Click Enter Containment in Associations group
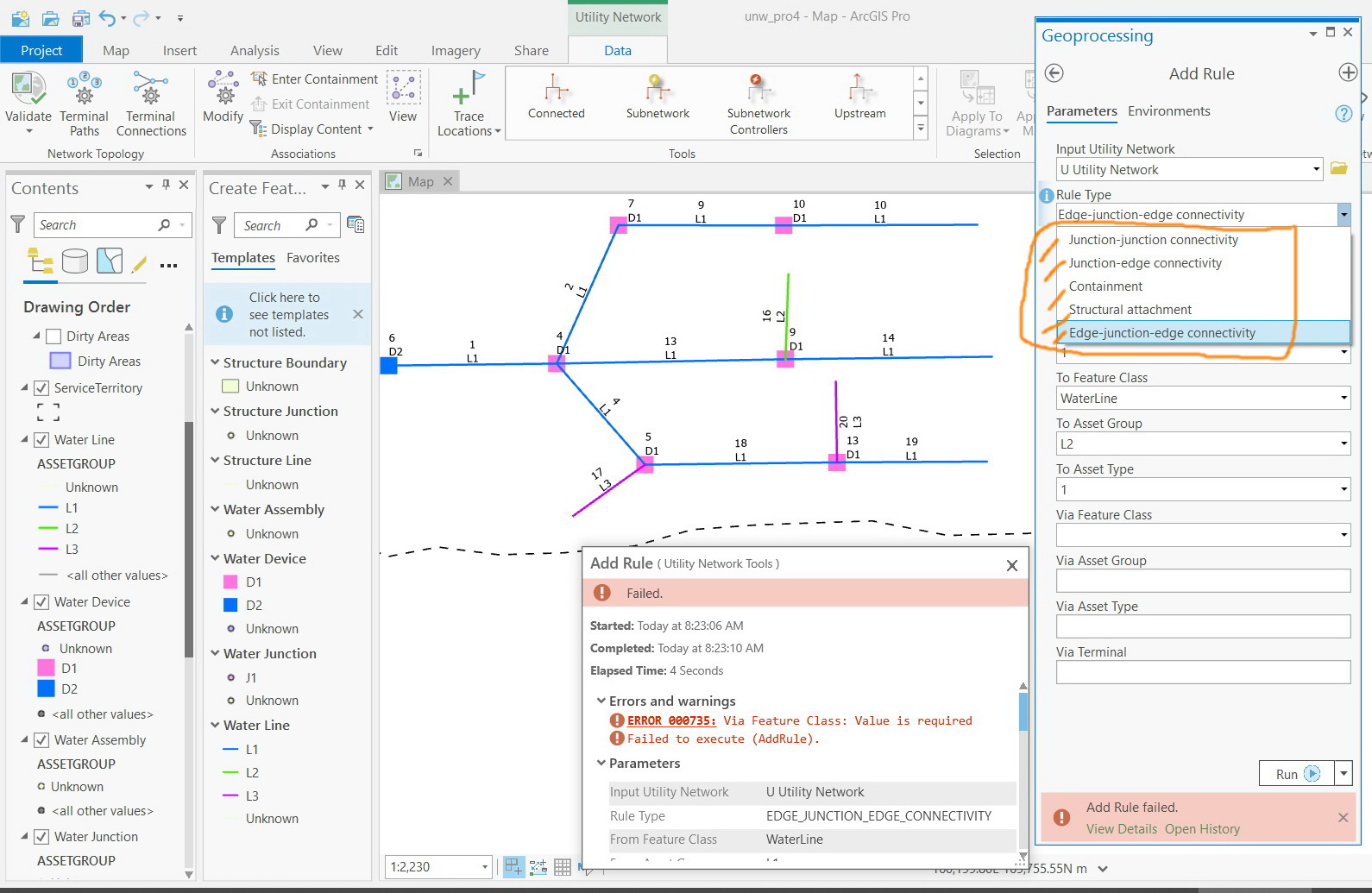 point(315,79)
